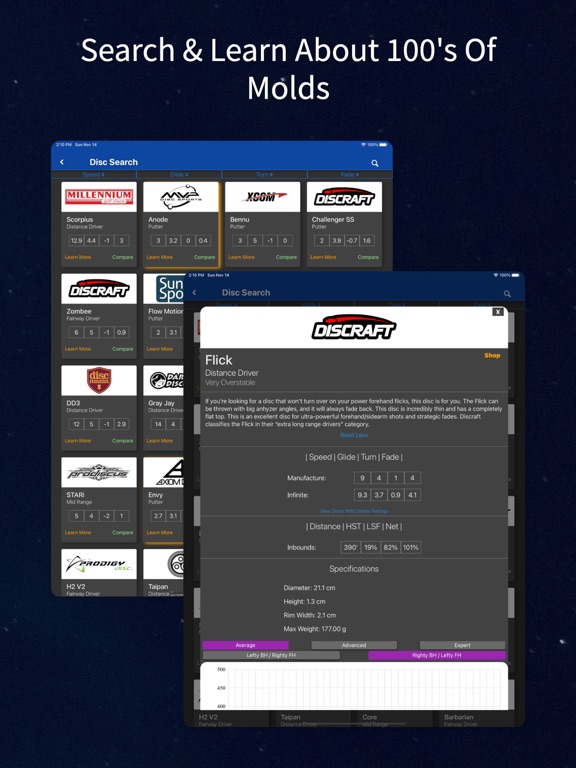
Task: Open XCOM logo on Bennu card
Action: click(263, 197)
